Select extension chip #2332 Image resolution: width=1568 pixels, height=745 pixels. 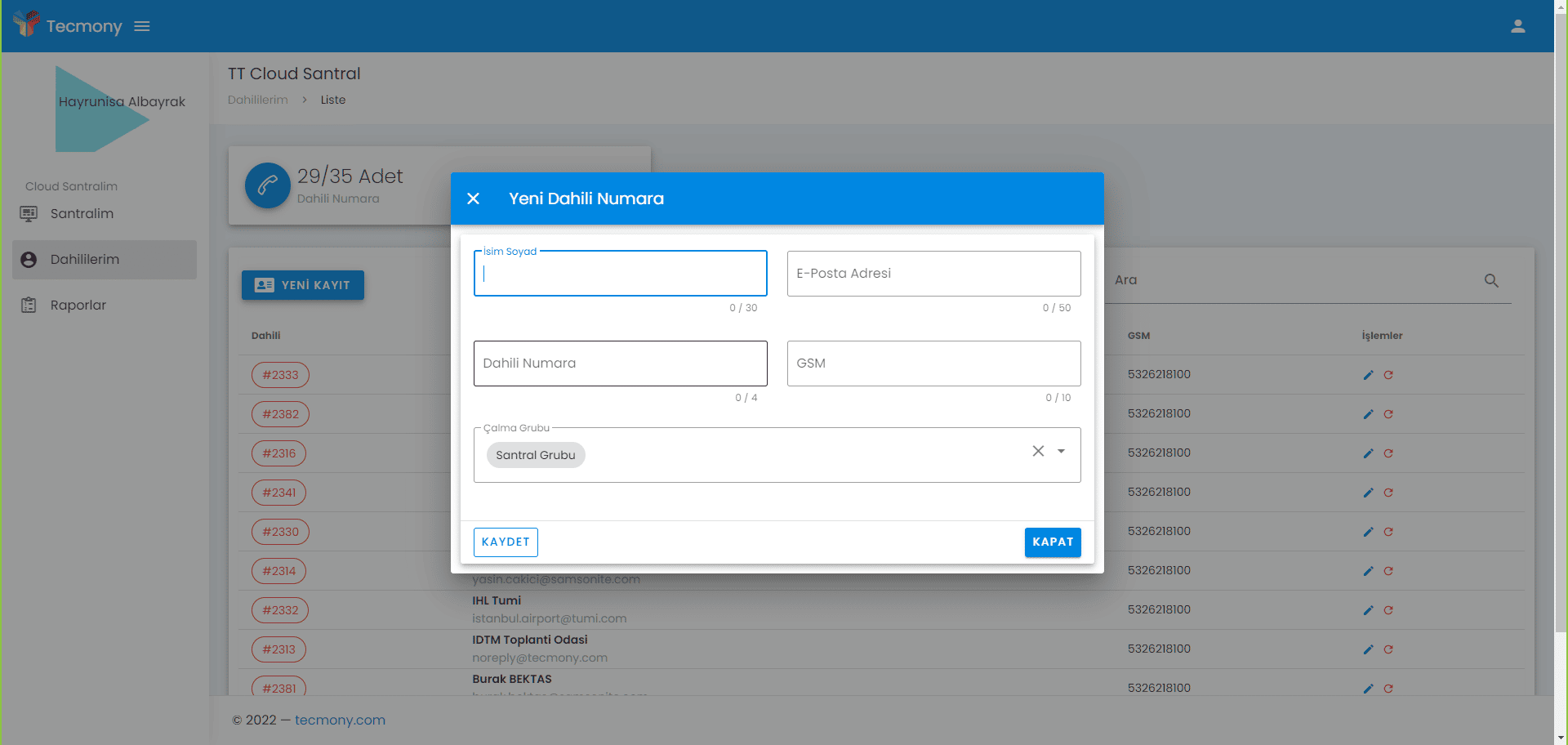(x=280, y=610)
